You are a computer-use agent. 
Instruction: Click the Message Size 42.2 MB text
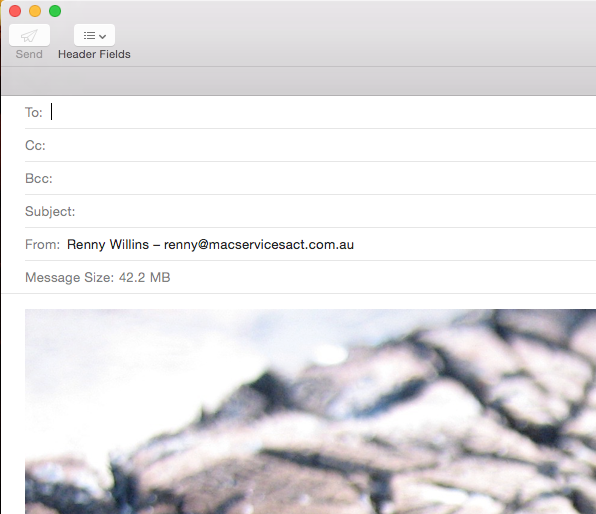pos(98,278)
